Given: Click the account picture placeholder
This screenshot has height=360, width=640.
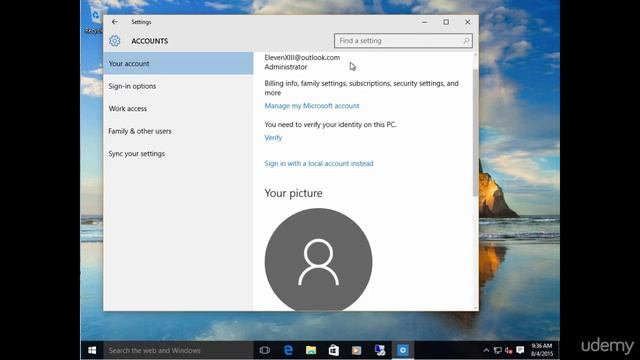Looking at the screenshot, I should [318, 260].
